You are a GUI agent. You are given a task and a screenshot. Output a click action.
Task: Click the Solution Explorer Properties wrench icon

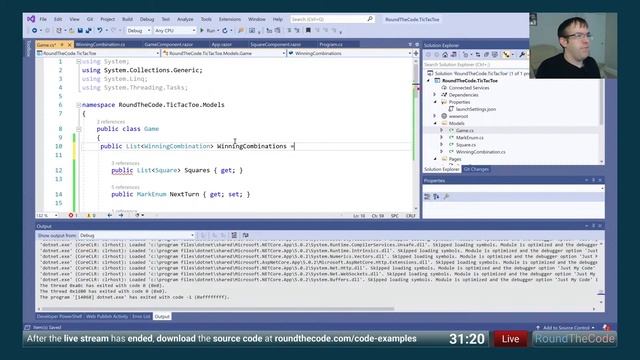pyautogui.click(x=522, y=55)
